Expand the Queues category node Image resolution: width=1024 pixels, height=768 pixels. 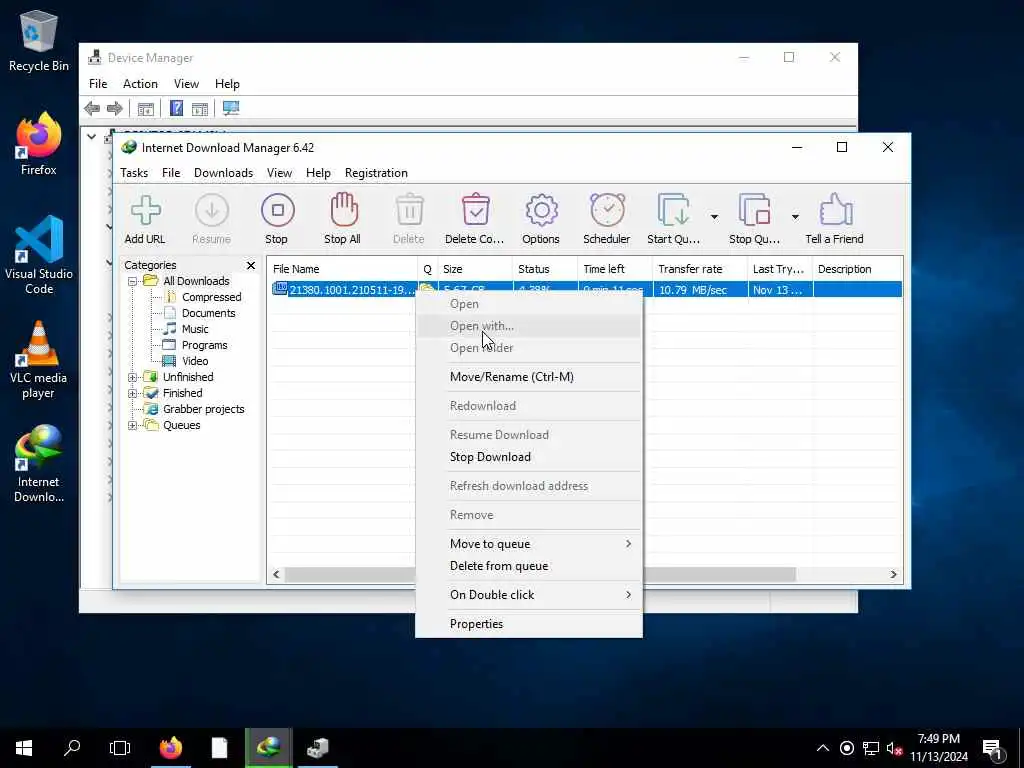(x=133, y=426)
